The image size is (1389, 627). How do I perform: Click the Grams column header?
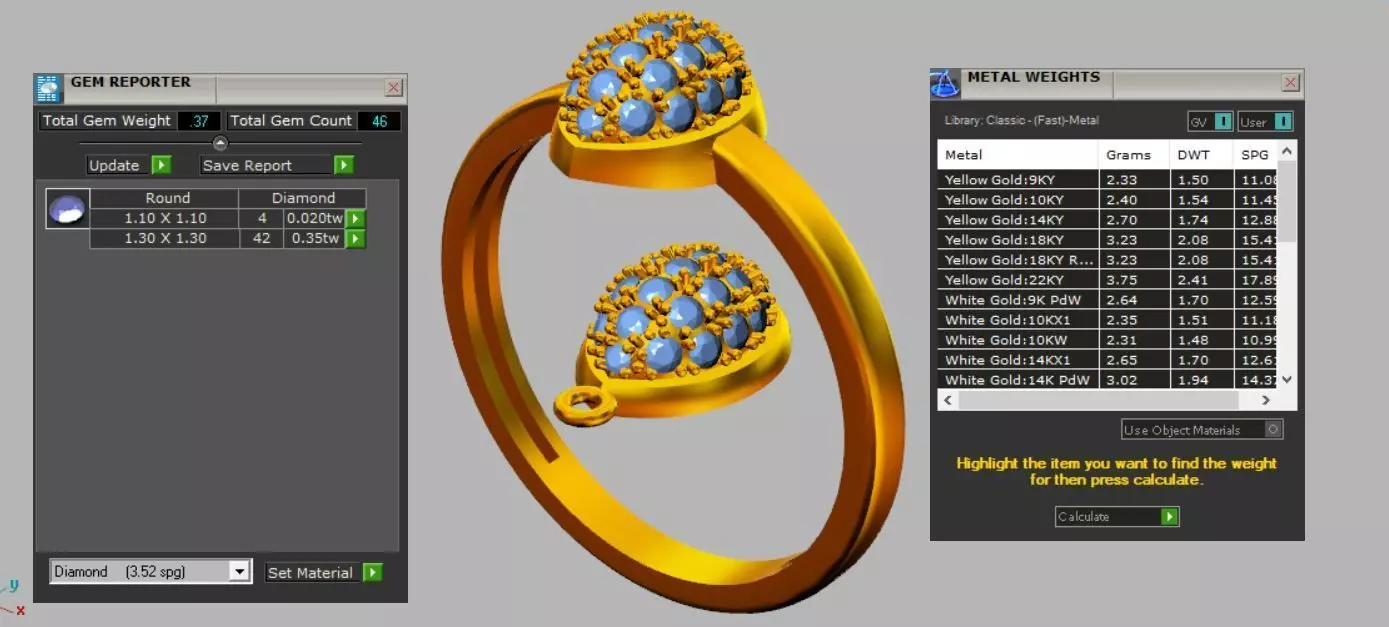pyautogui.click(x=1134, y=155)
